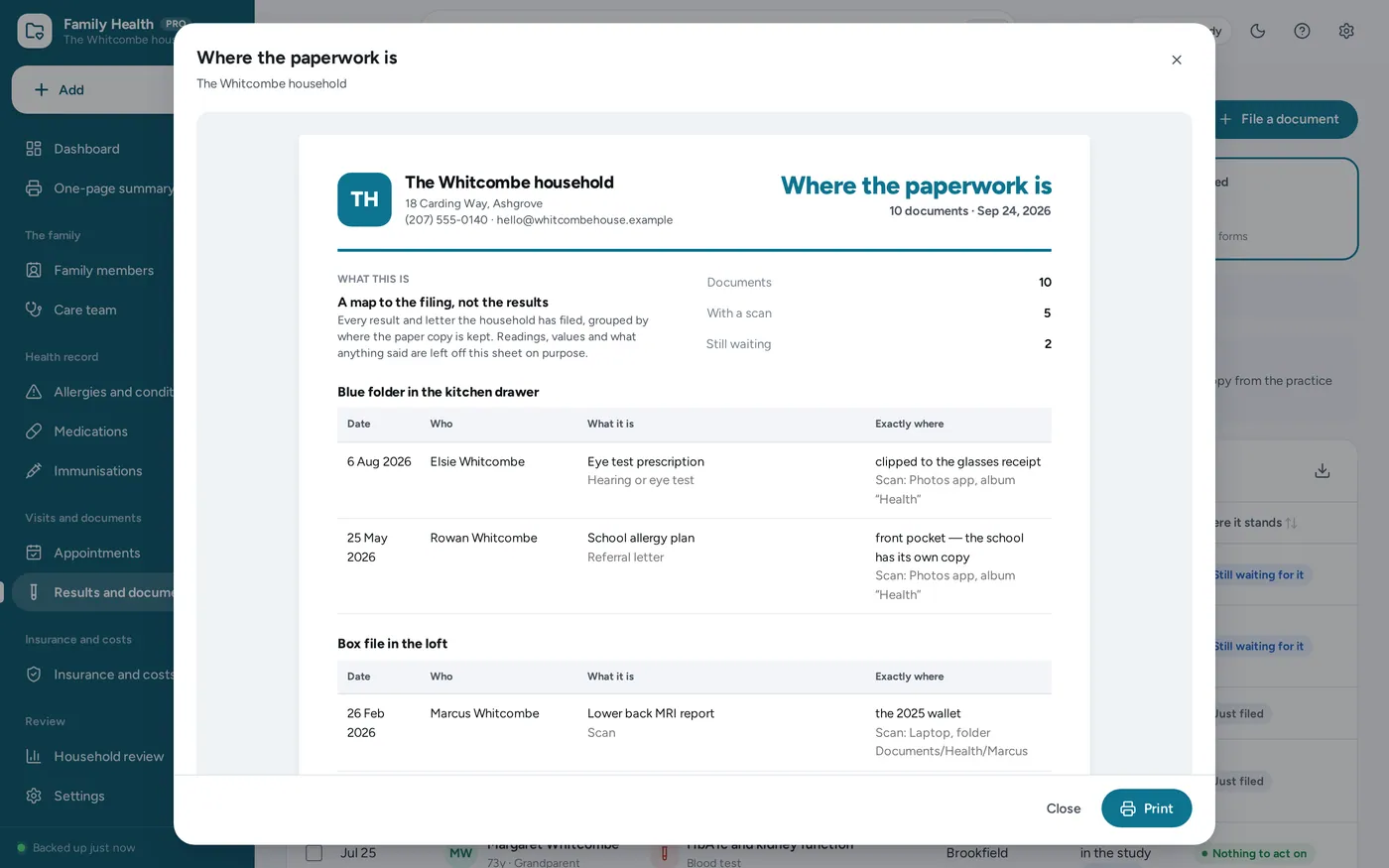Click 'Nothing to act on' status badge
This screenshot has height=868, width=1389.
pyautogui.click(x=1253, y=853)
